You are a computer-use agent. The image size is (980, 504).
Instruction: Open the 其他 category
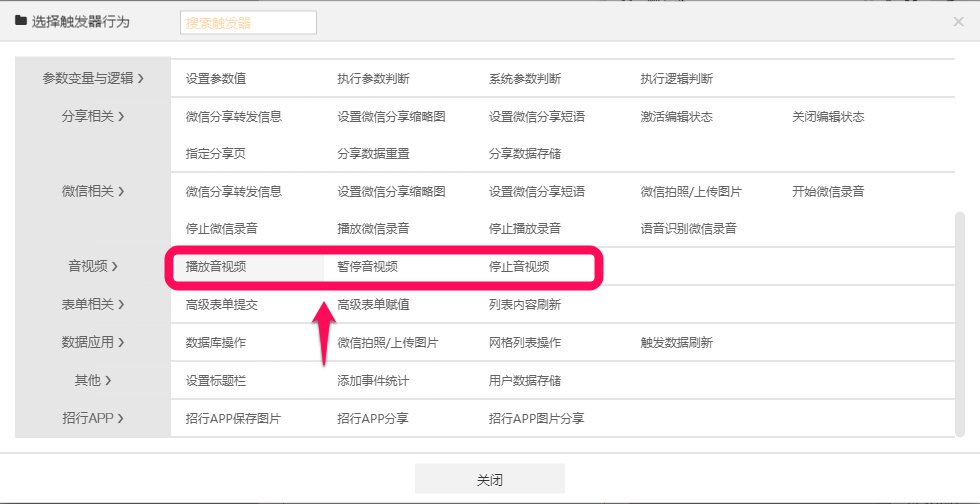(x=93, y=380)
